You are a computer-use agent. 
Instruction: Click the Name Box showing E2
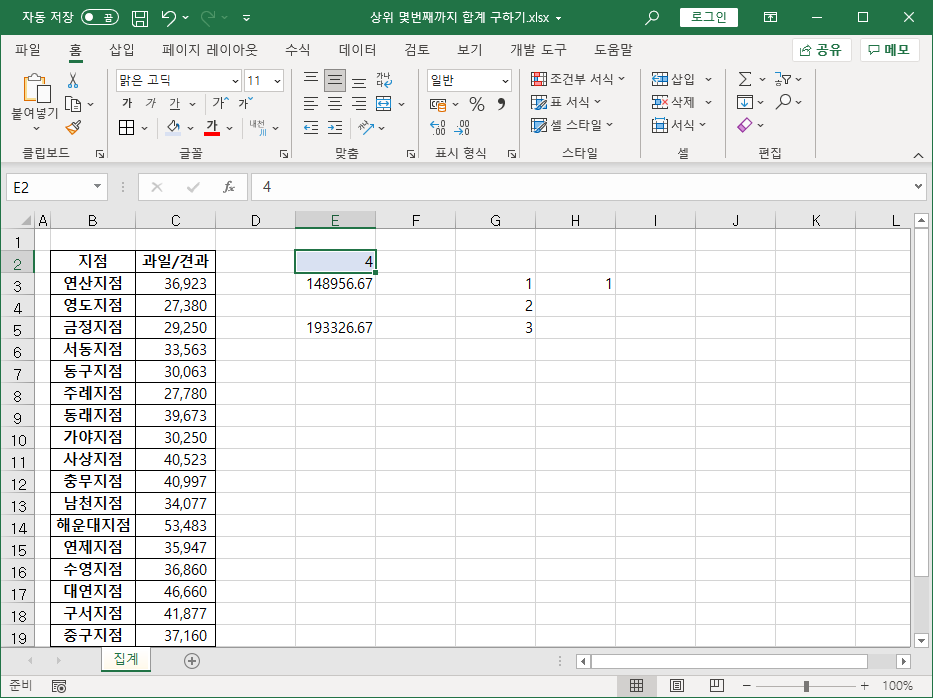pos(49,187)
